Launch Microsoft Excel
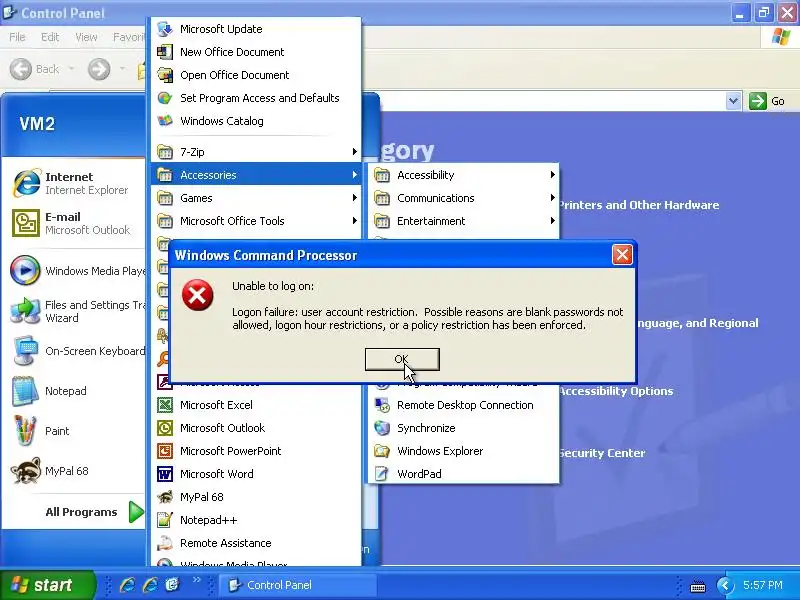The width and height of the screenshot is (800, 600). coord(256,405)
